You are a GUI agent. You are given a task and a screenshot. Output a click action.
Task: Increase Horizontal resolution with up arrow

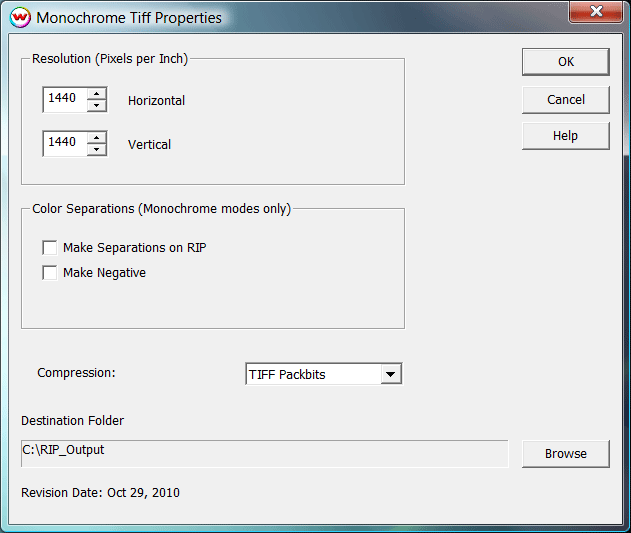97,94
